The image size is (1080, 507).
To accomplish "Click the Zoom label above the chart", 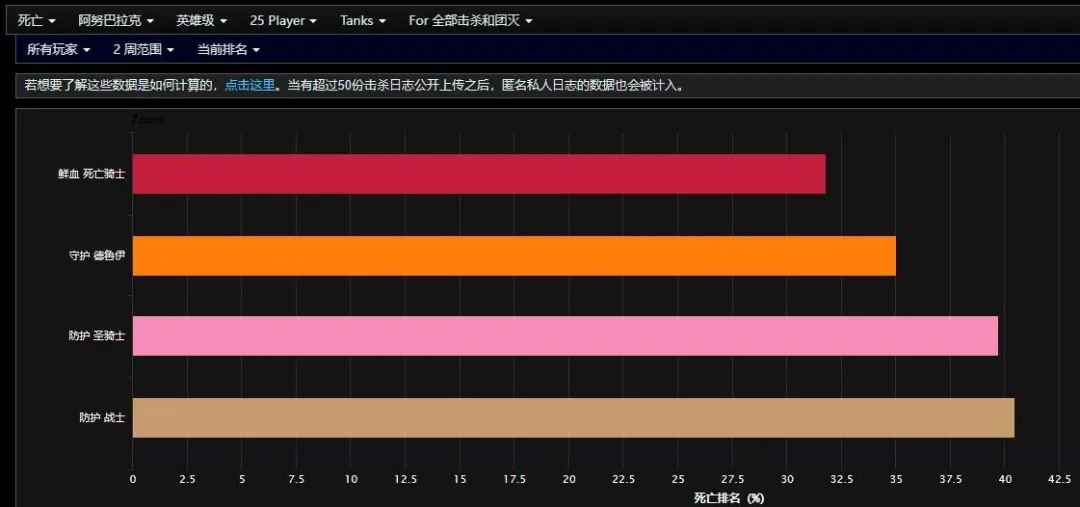I will (x=147, y=120).
